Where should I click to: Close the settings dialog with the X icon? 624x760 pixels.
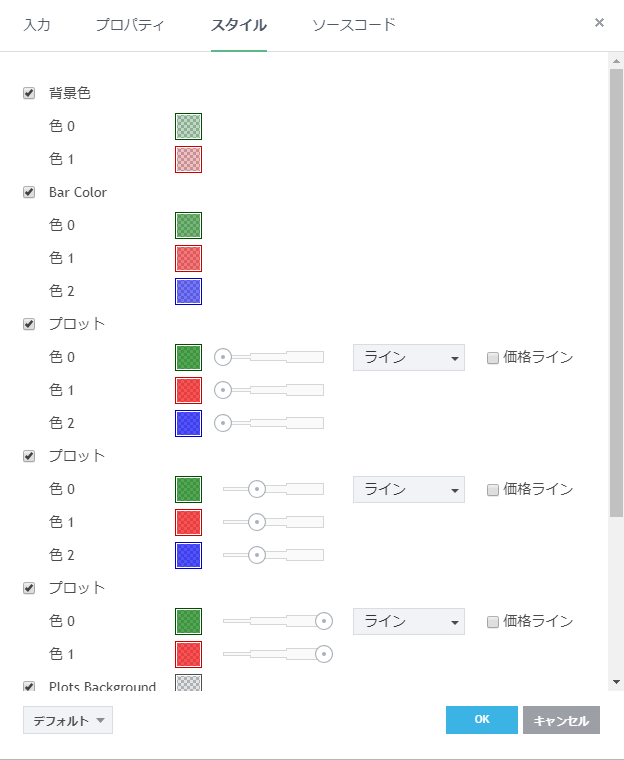(599, 22)
